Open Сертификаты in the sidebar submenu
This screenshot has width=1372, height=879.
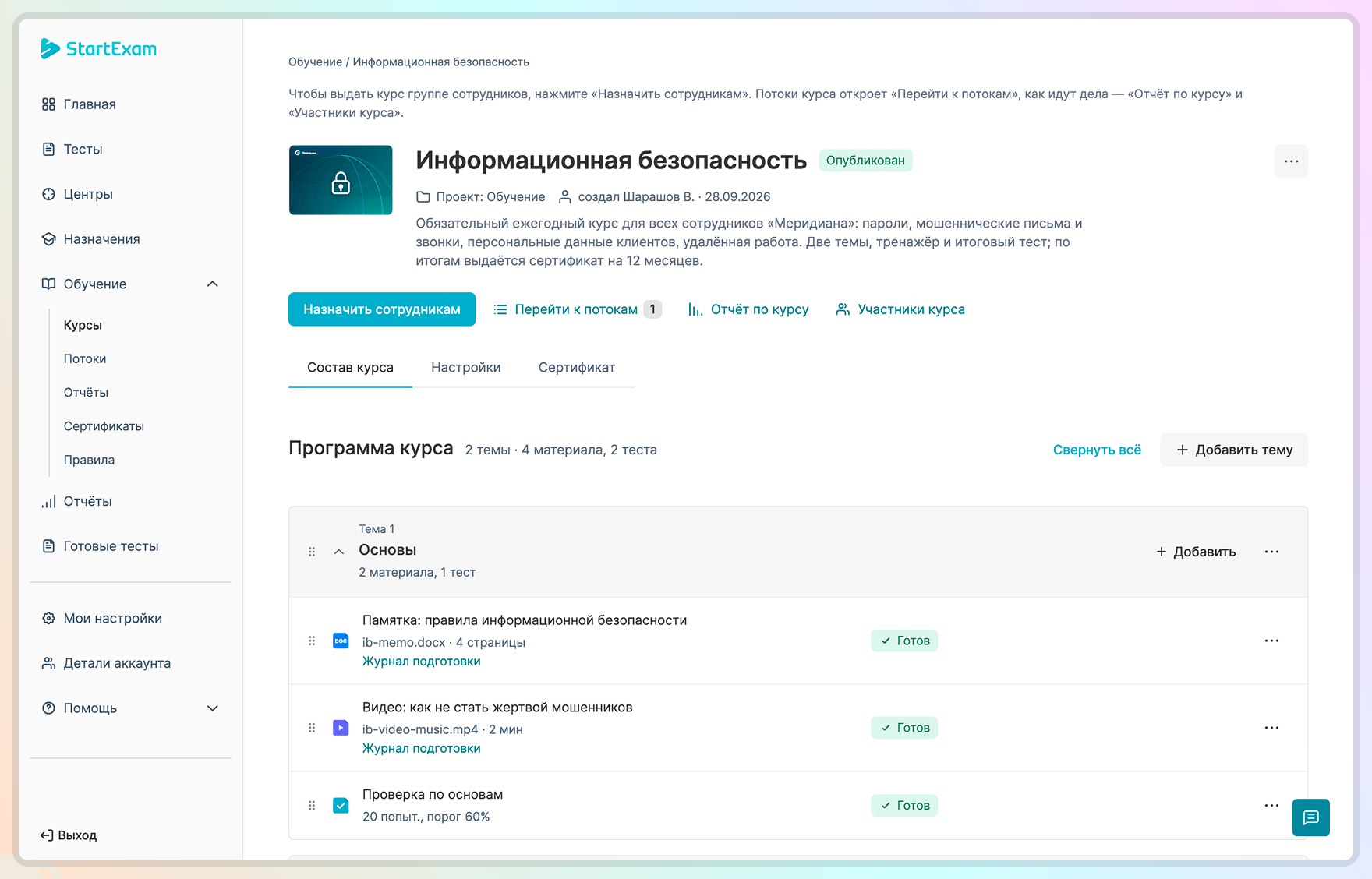(x=104, y=426)
